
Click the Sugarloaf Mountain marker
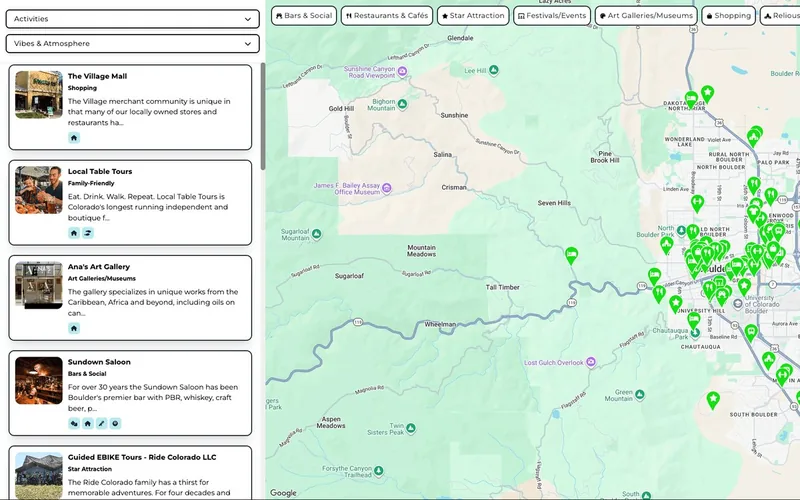tap(317, 234)
